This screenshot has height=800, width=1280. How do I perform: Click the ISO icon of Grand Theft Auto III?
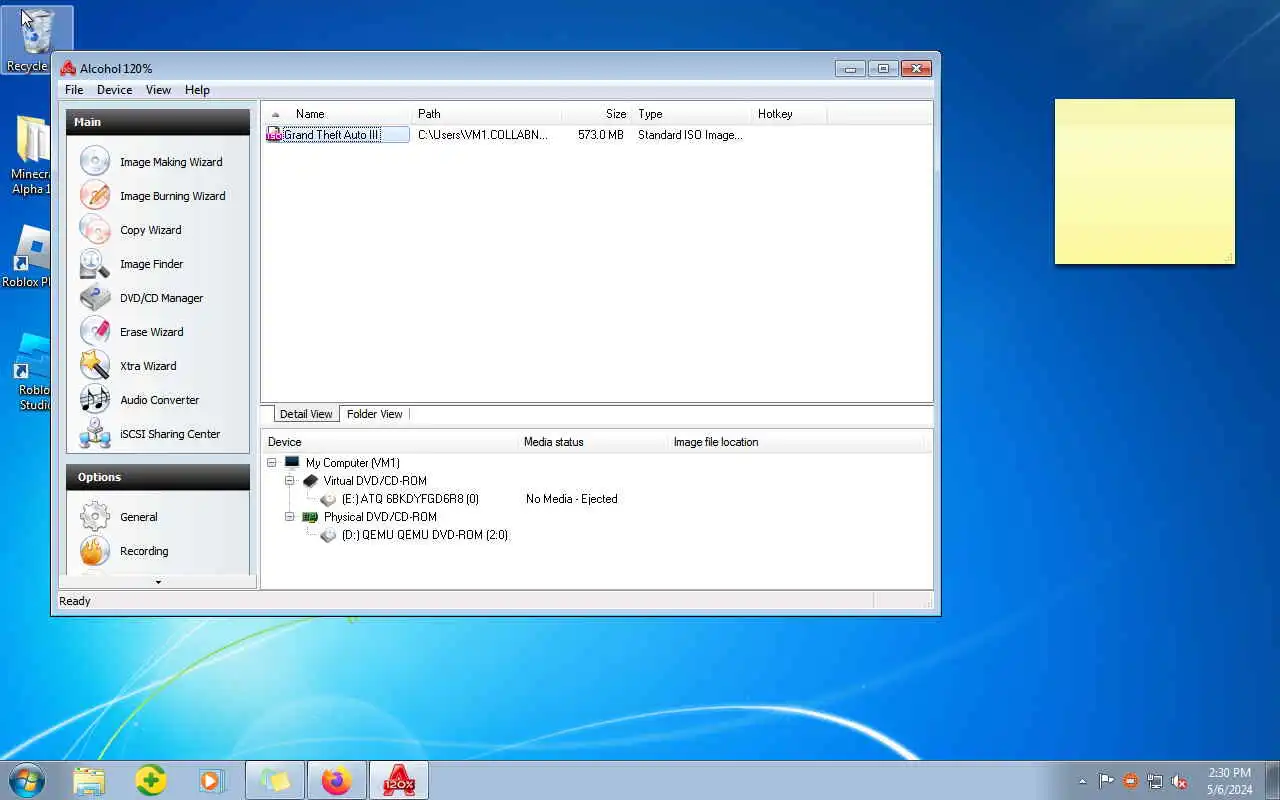tap(274, 135)
